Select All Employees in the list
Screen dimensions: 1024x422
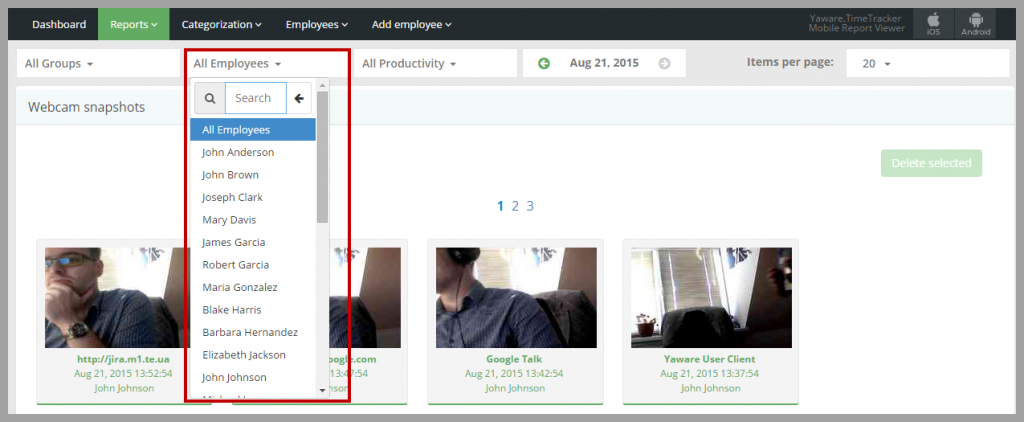click(x=253, y=129)
